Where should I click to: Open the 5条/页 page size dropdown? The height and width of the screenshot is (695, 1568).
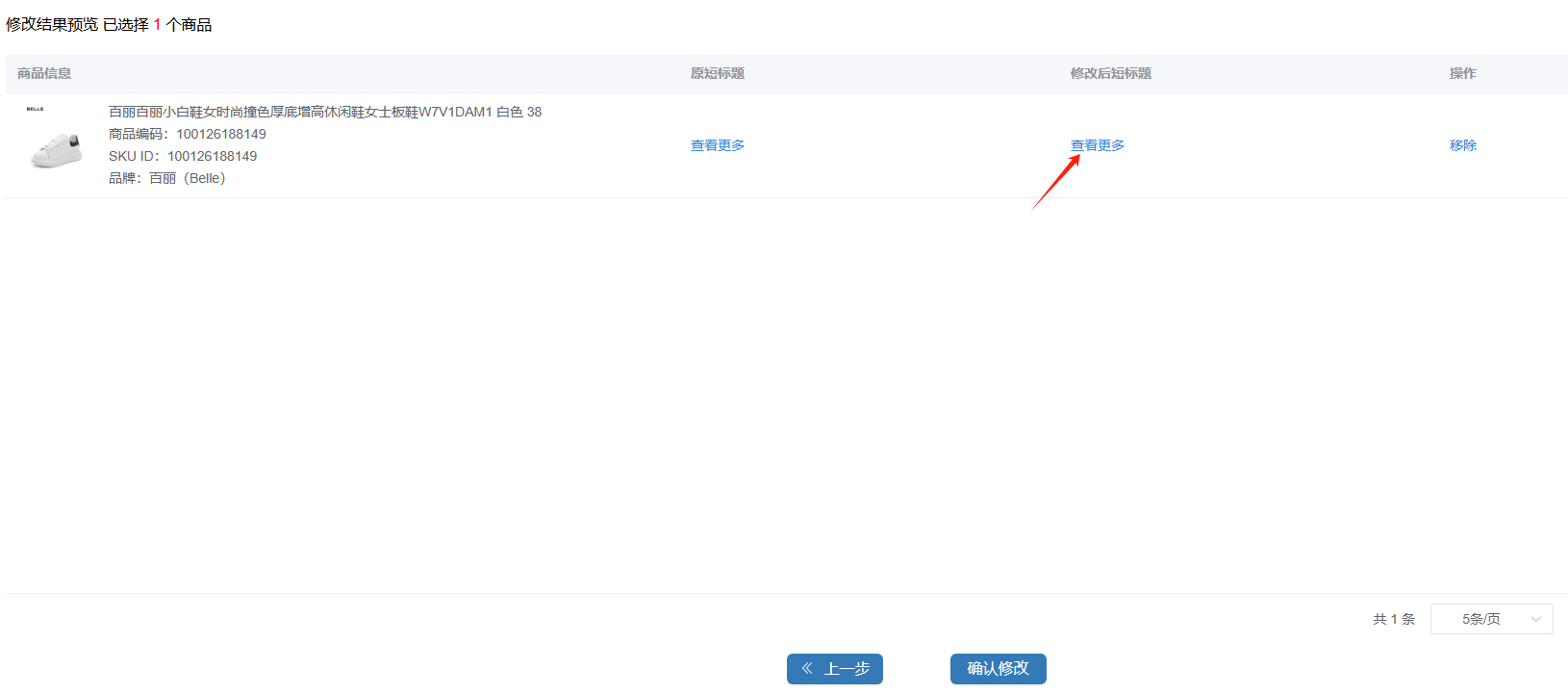pos(1490,619)
